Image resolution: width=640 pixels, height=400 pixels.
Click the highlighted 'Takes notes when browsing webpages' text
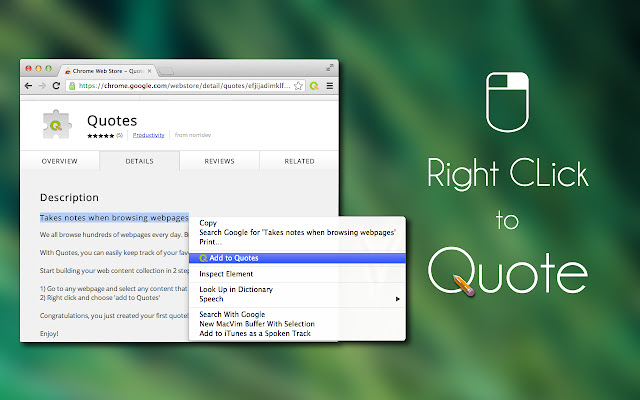[x=114, y=218]
